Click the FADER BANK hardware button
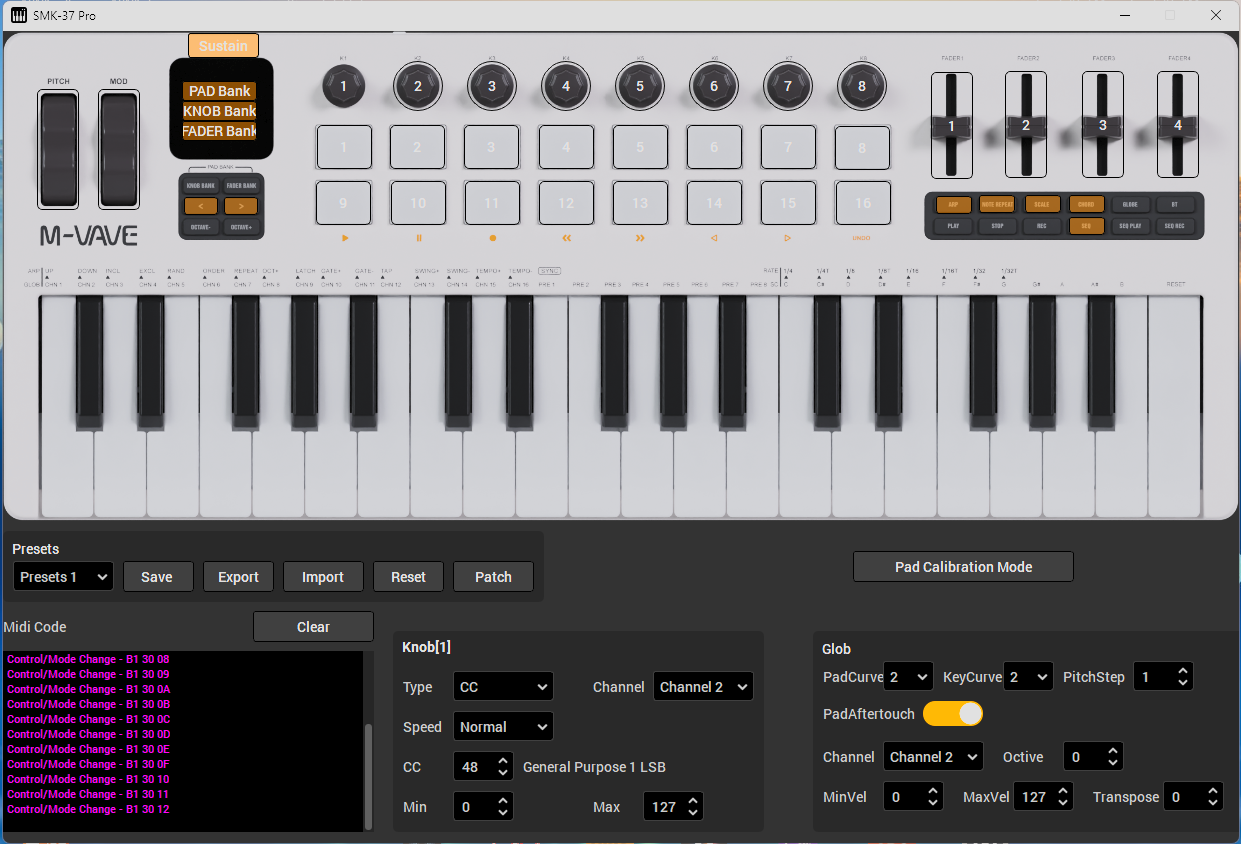Image resolution: width=1241 pixels, height=844 pixels. point(241,186)
